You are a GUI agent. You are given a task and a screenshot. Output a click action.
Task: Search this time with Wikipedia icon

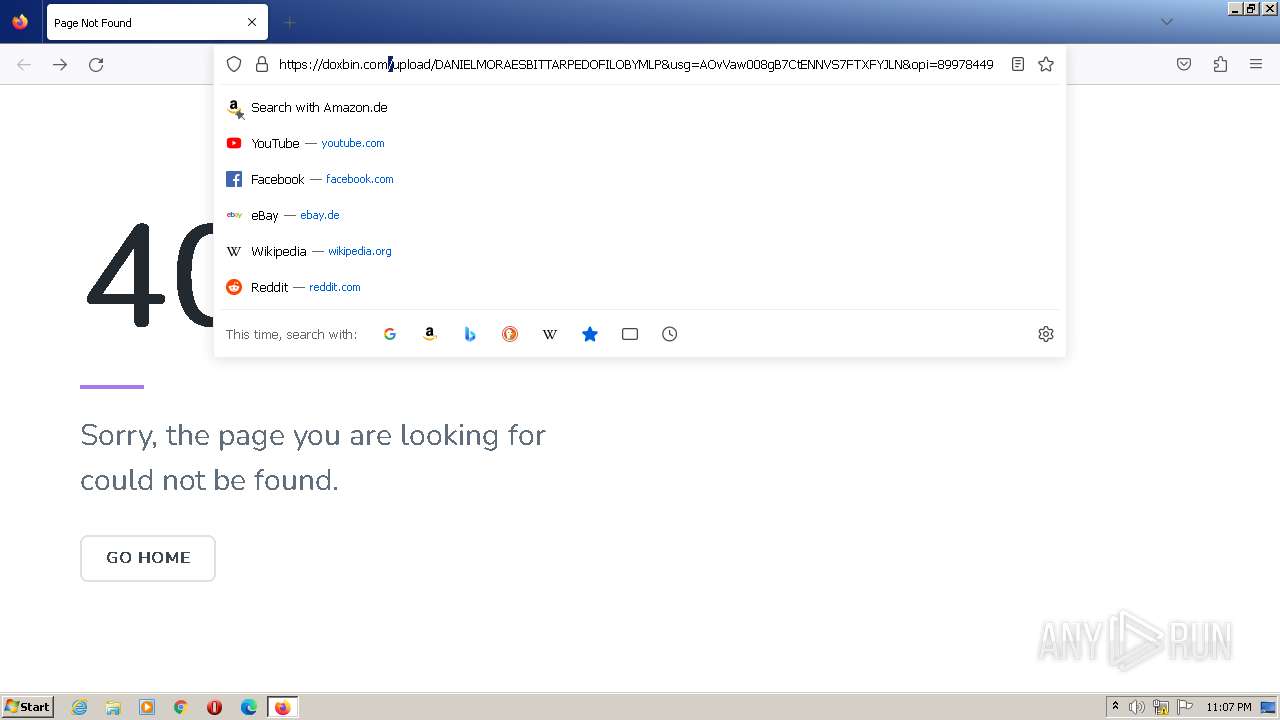pyautogui.click(x=550, y=334)
